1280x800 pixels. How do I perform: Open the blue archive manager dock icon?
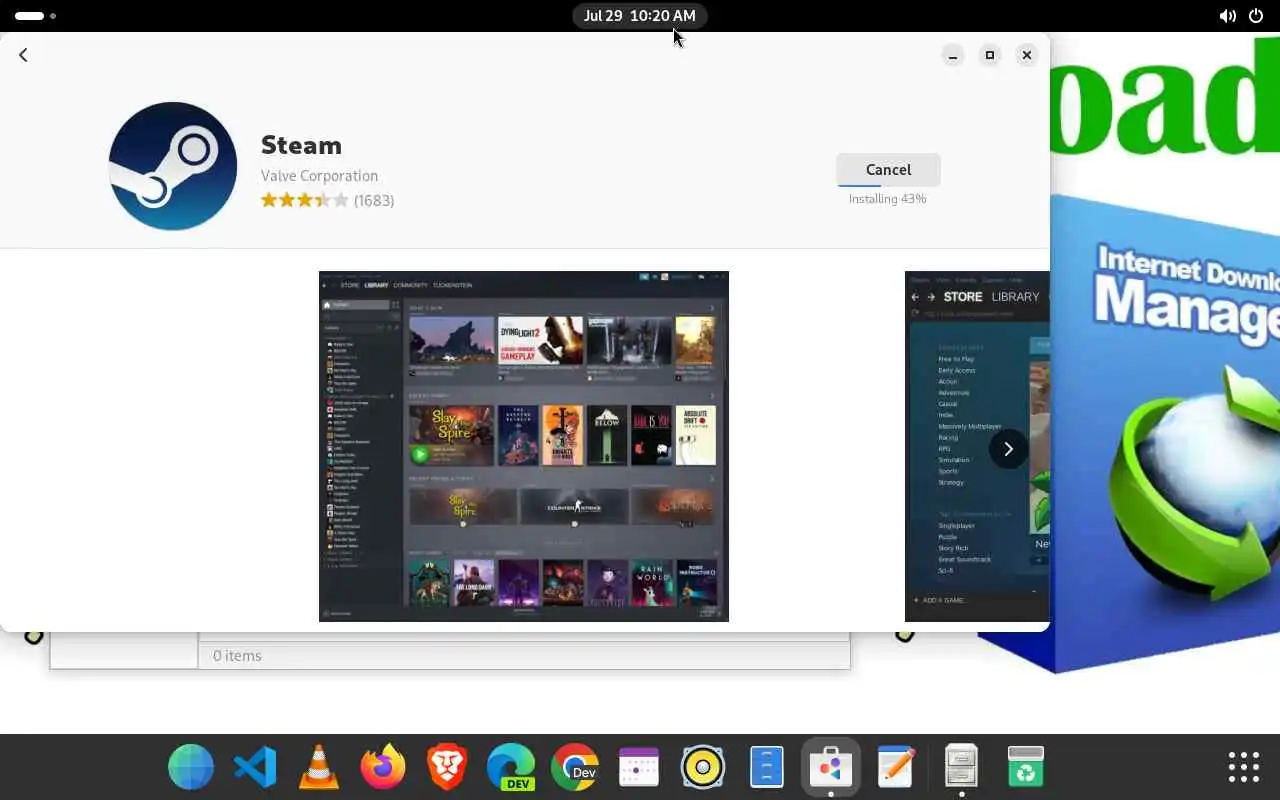767,768
